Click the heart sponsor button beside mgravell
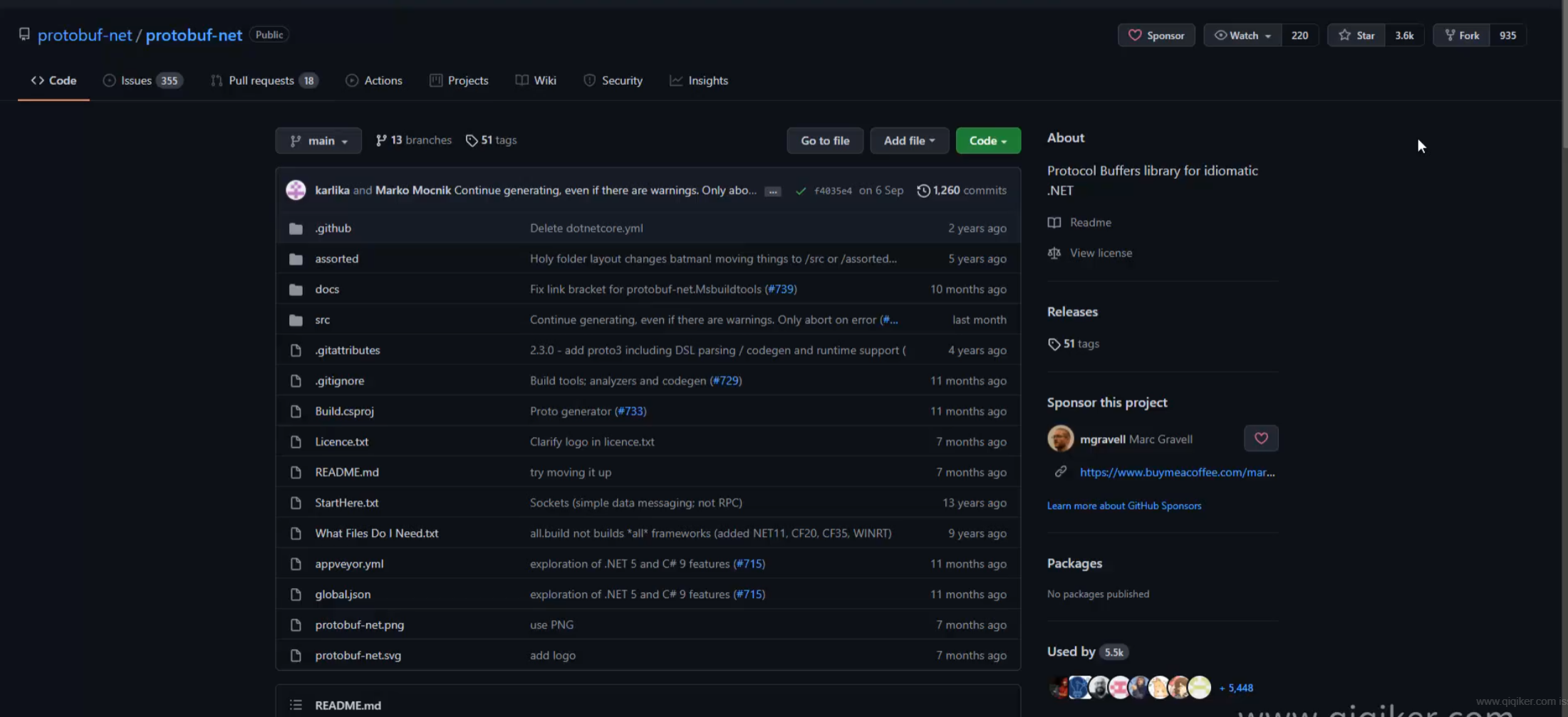Screen dimensions: 1568x717 1261,439
